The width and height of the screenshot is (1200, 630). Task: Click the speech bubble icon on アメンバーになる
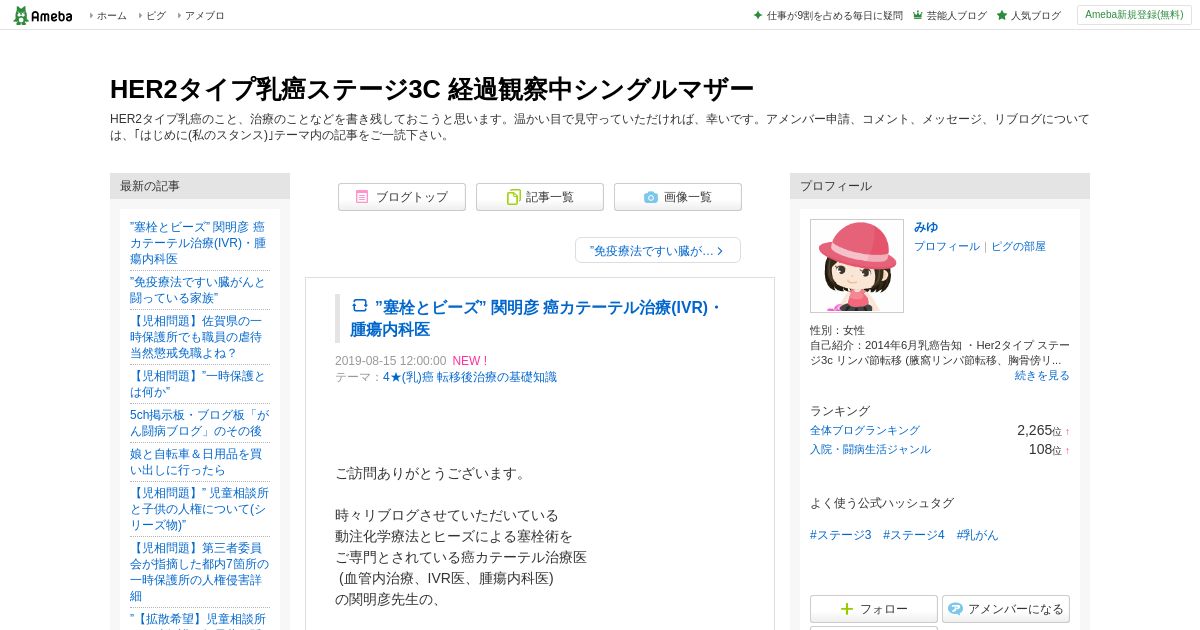(955, 609)
